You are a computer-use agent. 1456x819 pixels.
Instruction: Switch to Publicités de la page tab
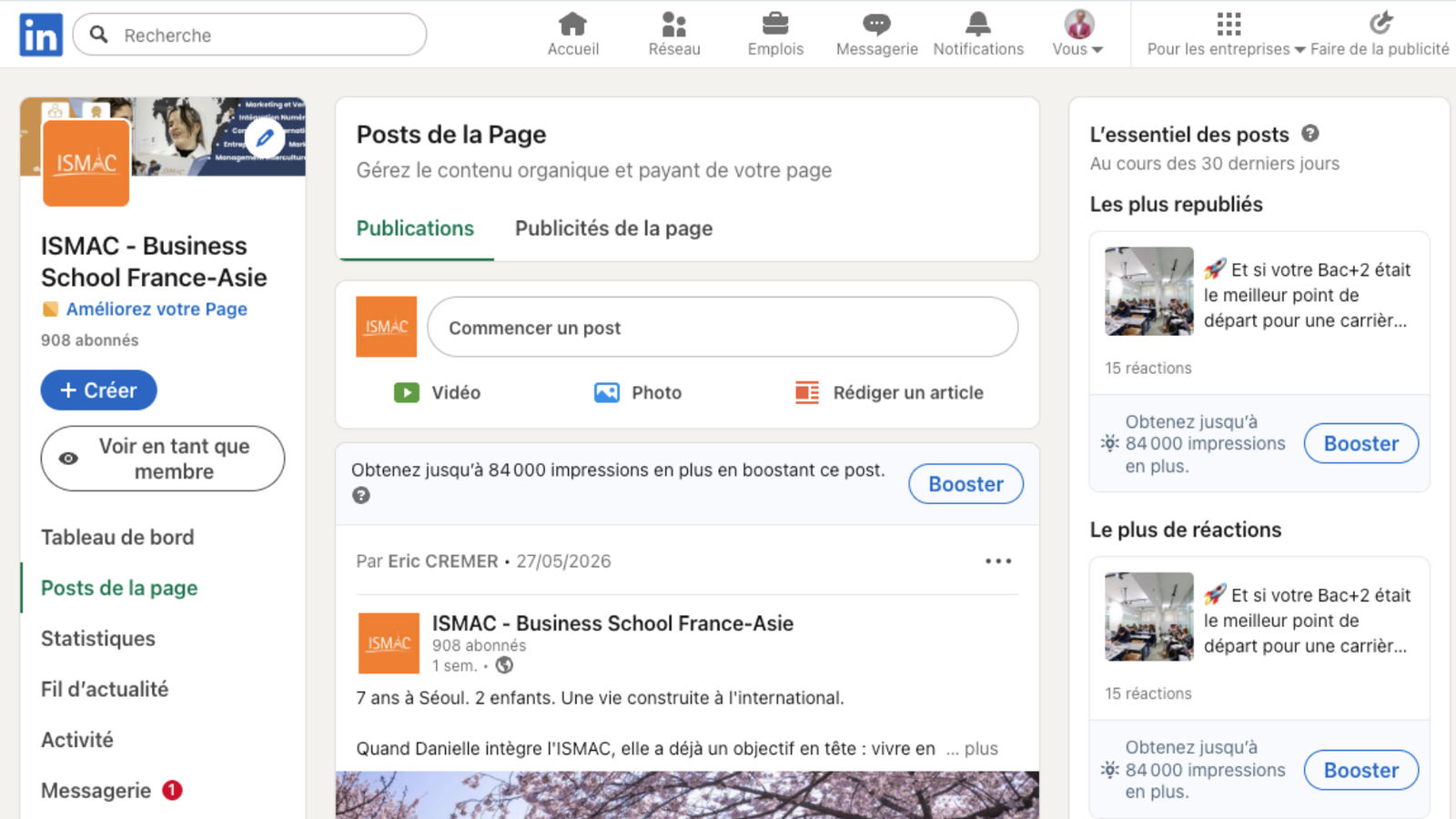(x=613, y=228)
